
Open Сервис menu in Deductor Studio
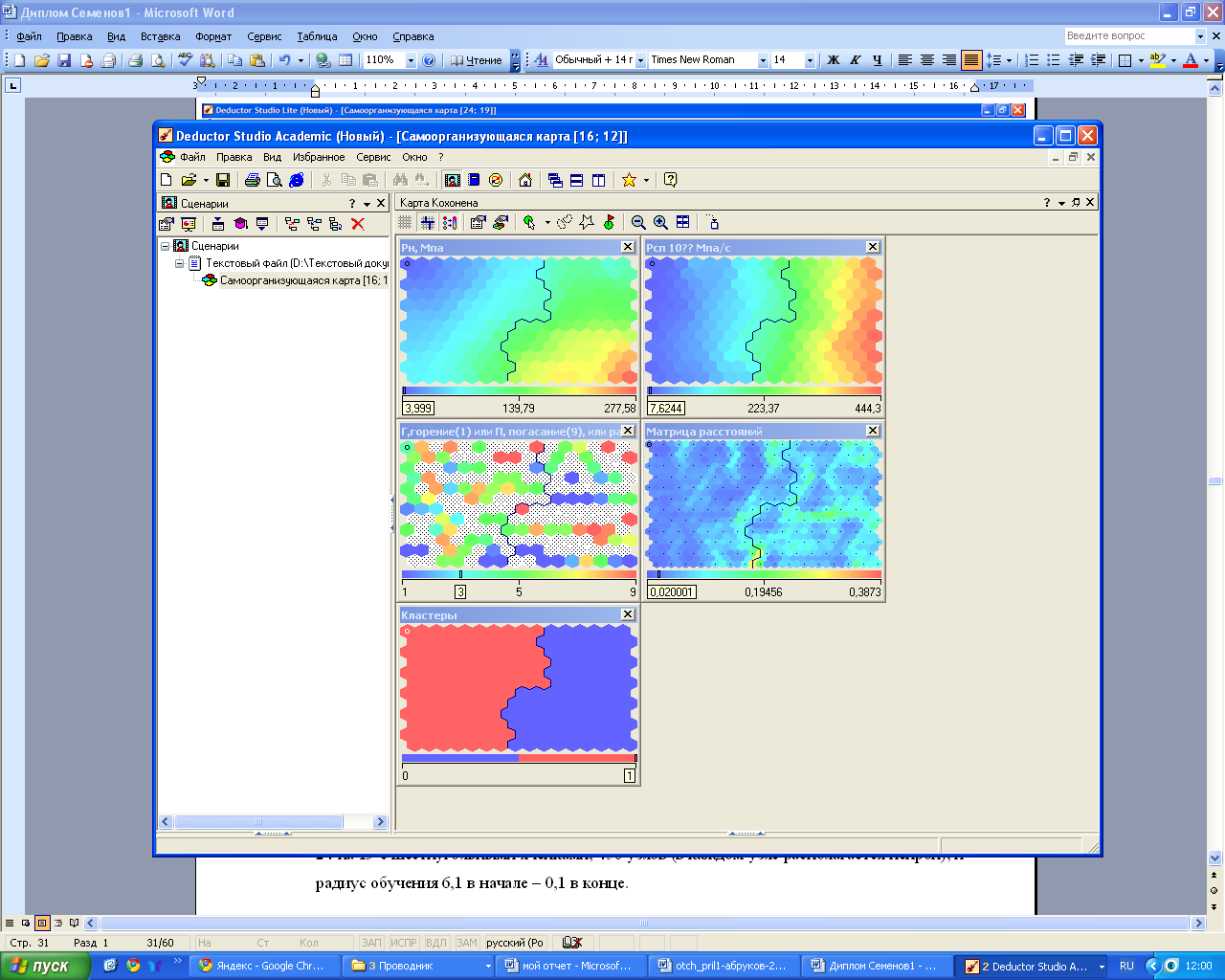tap(373, 157)
